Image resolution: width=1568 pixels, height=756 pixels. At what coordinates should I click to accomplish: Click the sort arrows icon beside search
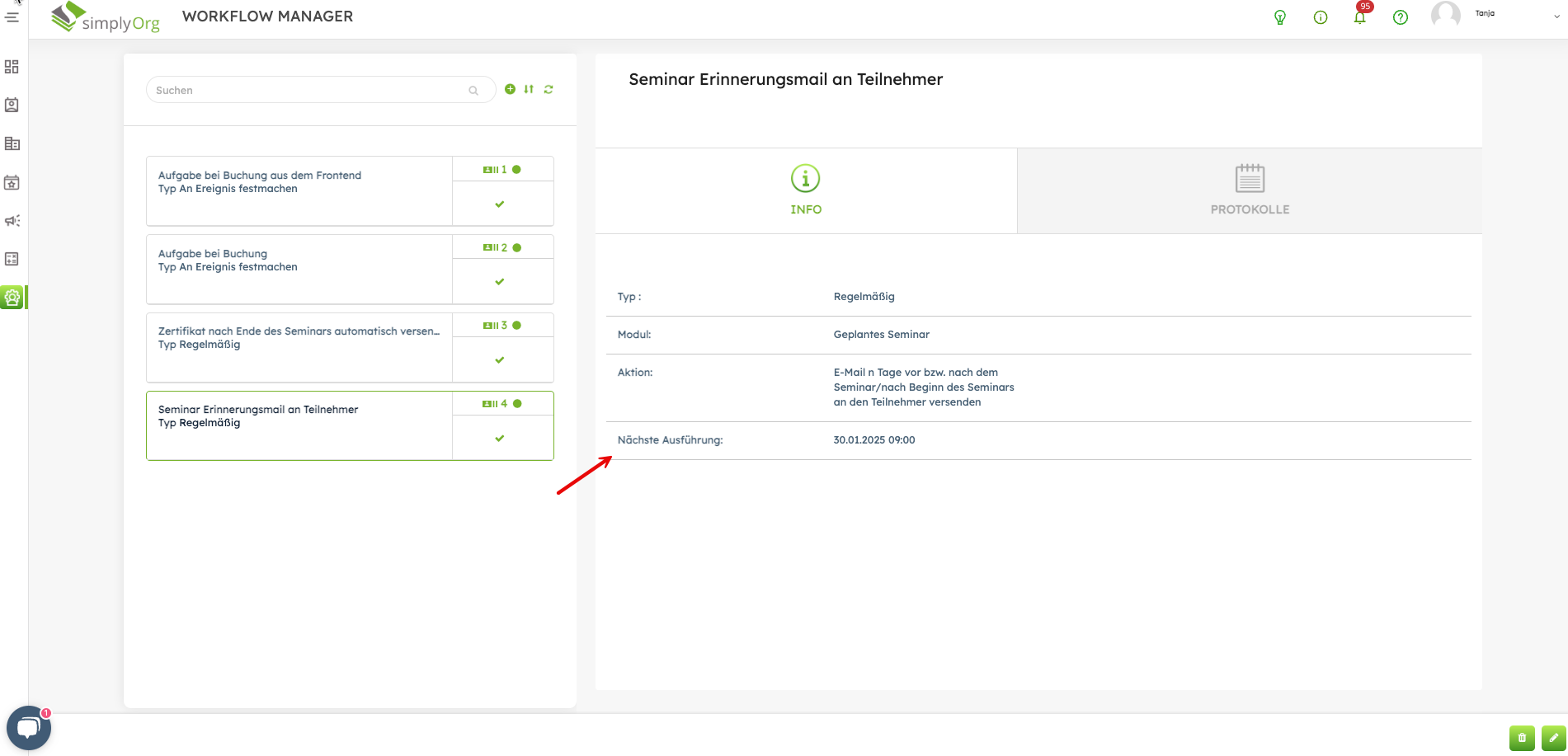(529, 89)
